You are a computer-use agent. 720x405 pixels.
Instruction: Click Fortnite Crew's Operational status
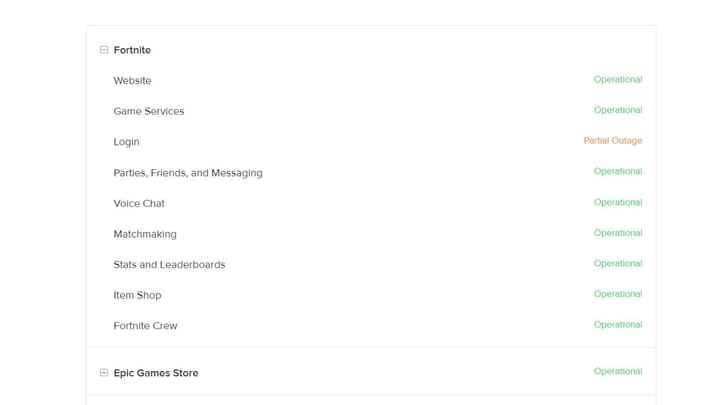click(x=618, y=325)
